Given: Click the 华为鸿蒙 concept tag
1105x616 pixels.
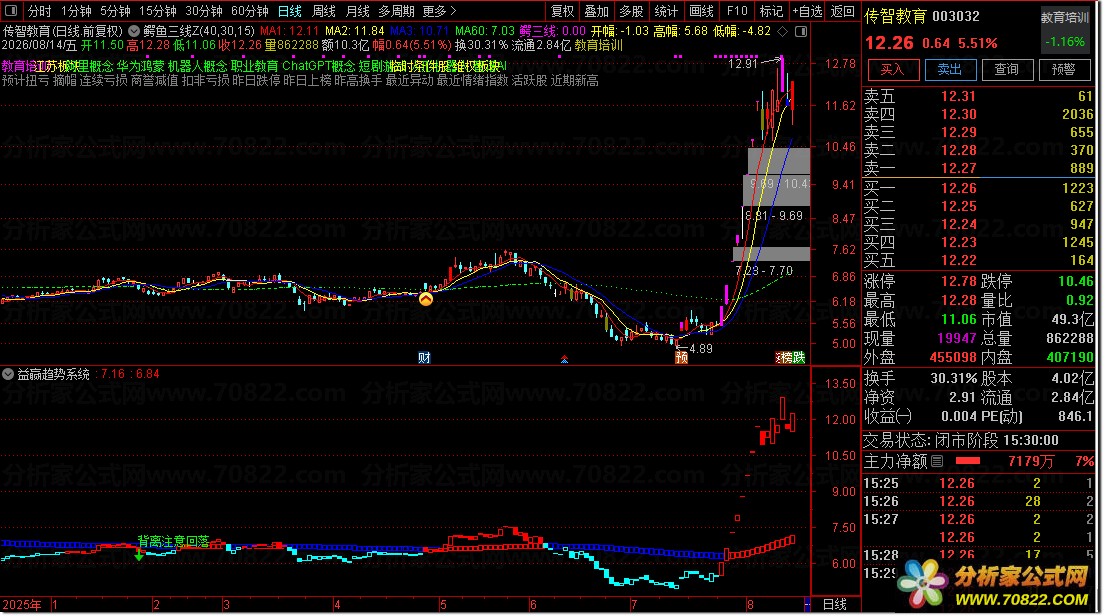Looking at the screenshot, I should tap(140, 66).
